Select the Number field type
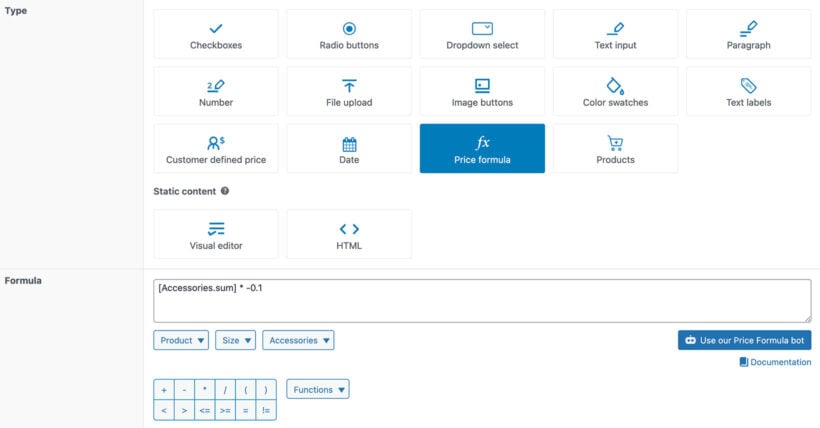The image size is (820, 428). [x=216, y=91]
